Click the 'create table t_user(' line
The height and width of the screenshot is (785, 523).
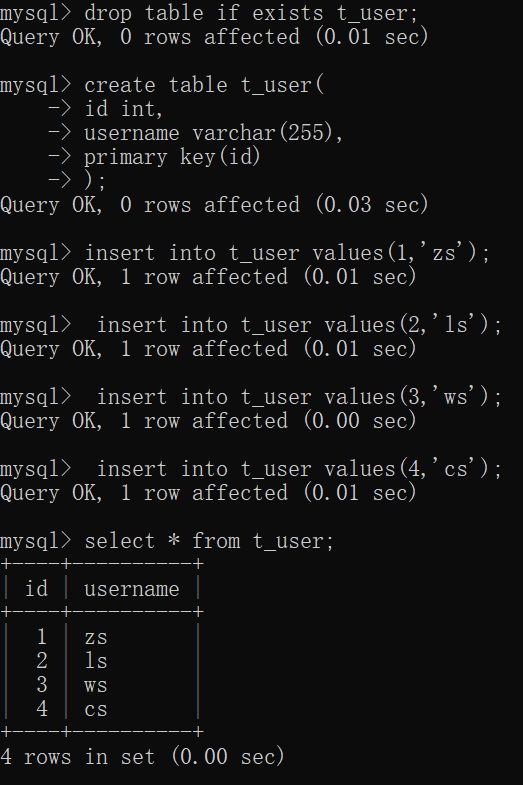[204, 85]
